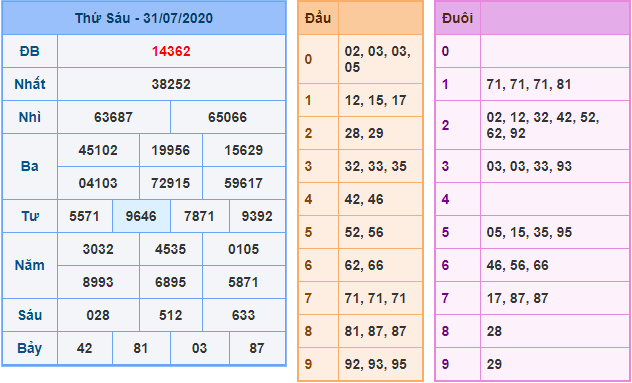Select Sáu prize number 633
This screenshot has height=383, width=632.
tap(243, 315)
